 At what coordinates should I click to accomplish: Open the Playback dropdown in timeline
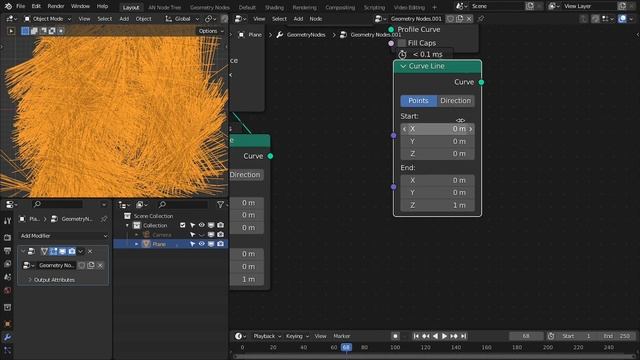click(267, 336)
